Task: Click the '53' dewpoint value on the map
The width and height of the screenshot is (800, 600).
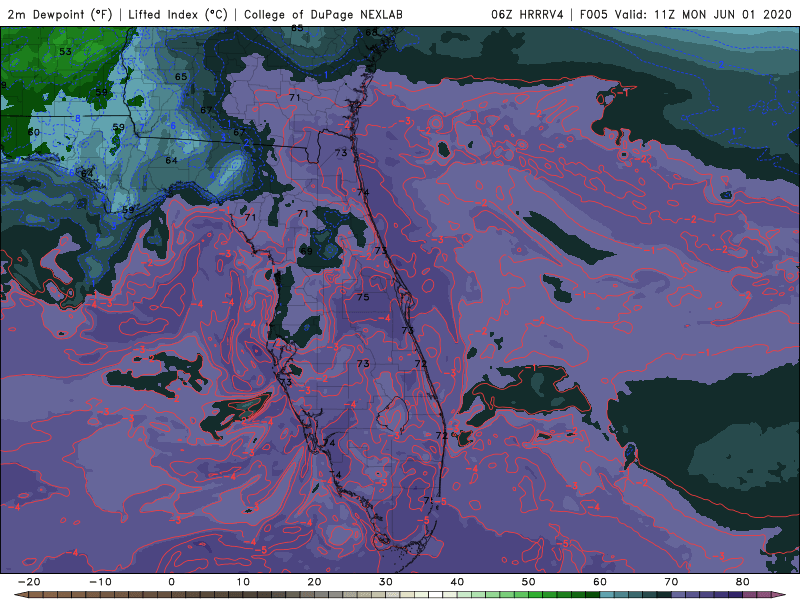Action: [x=65, y=52]
